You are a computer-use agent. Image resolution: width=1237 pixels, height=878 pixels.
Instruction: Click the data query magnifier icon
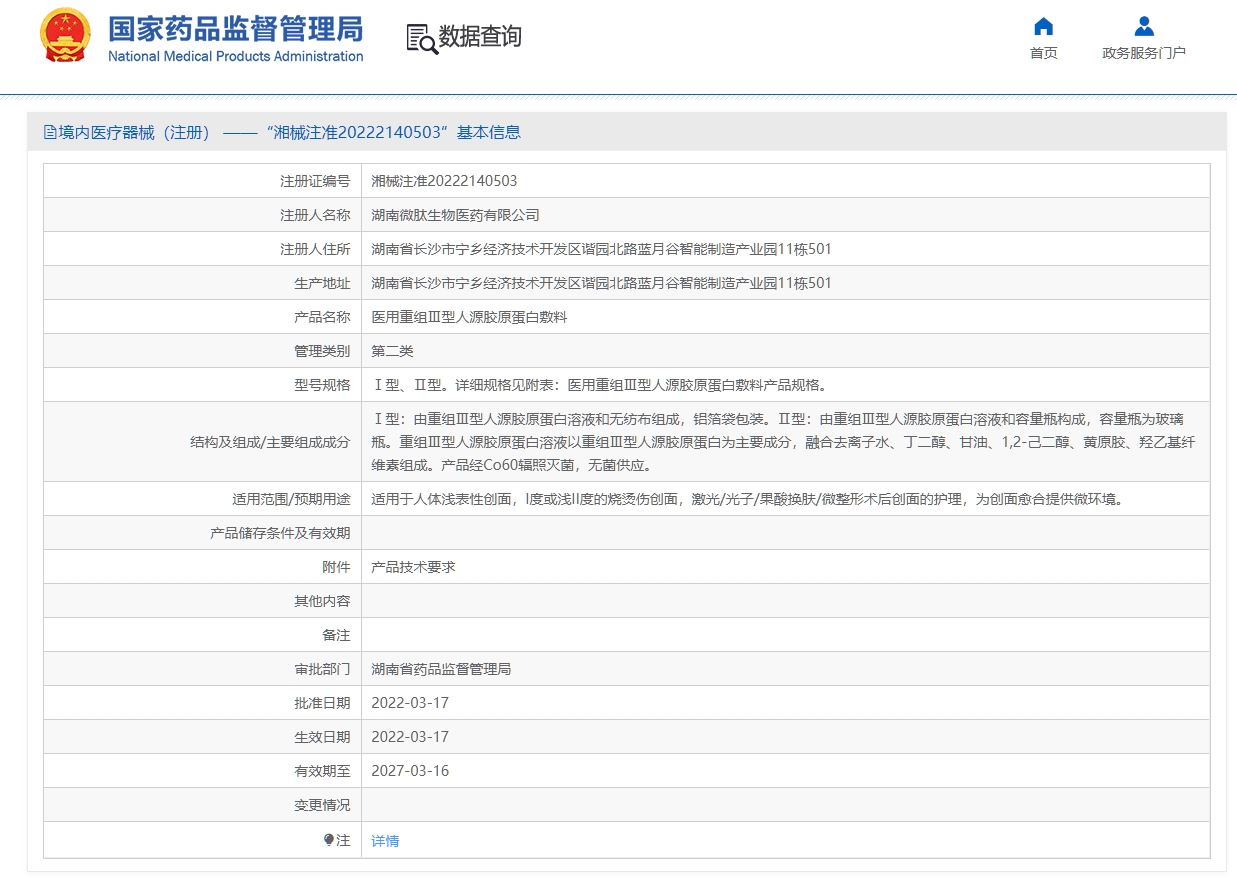(x=421, y=38)
